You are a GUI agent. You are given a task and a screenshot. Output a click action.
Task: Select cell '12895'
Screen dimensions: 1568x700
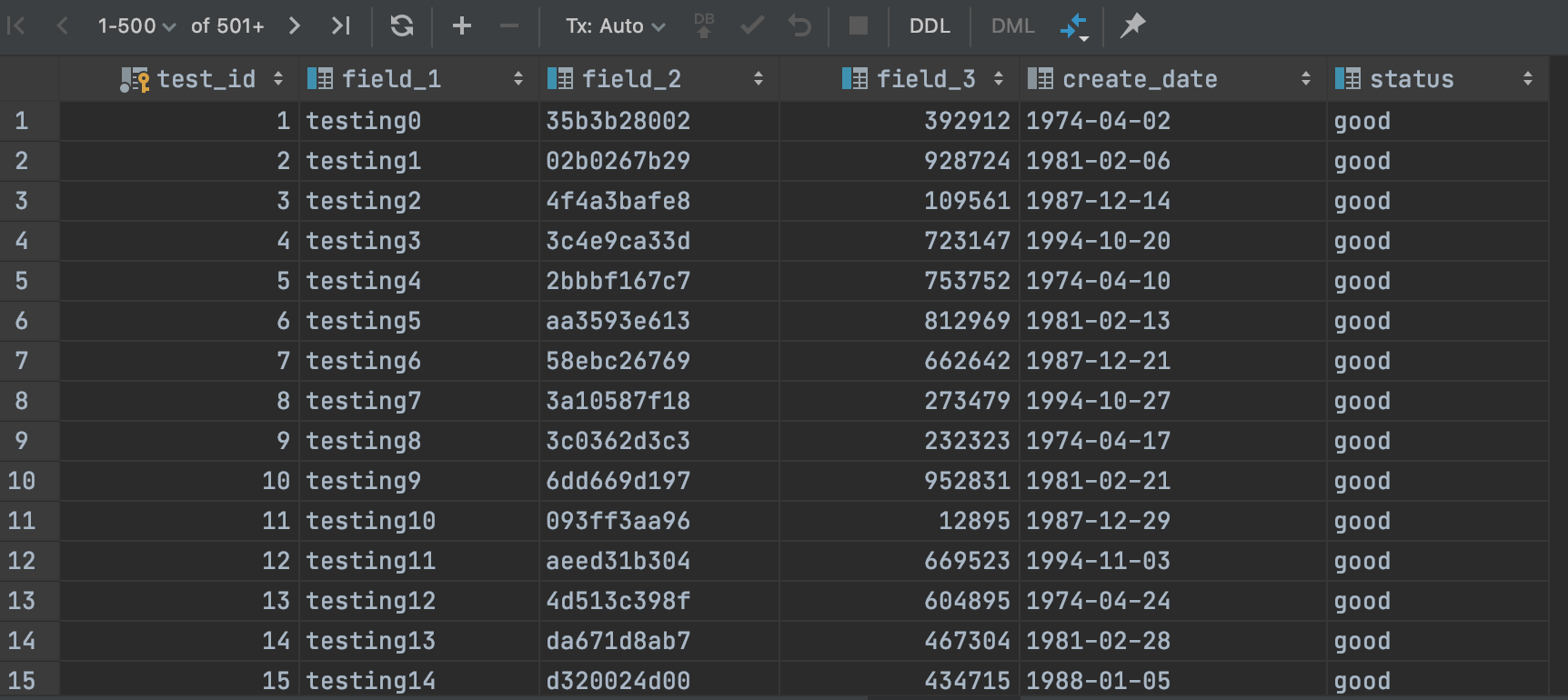[900, 521]
